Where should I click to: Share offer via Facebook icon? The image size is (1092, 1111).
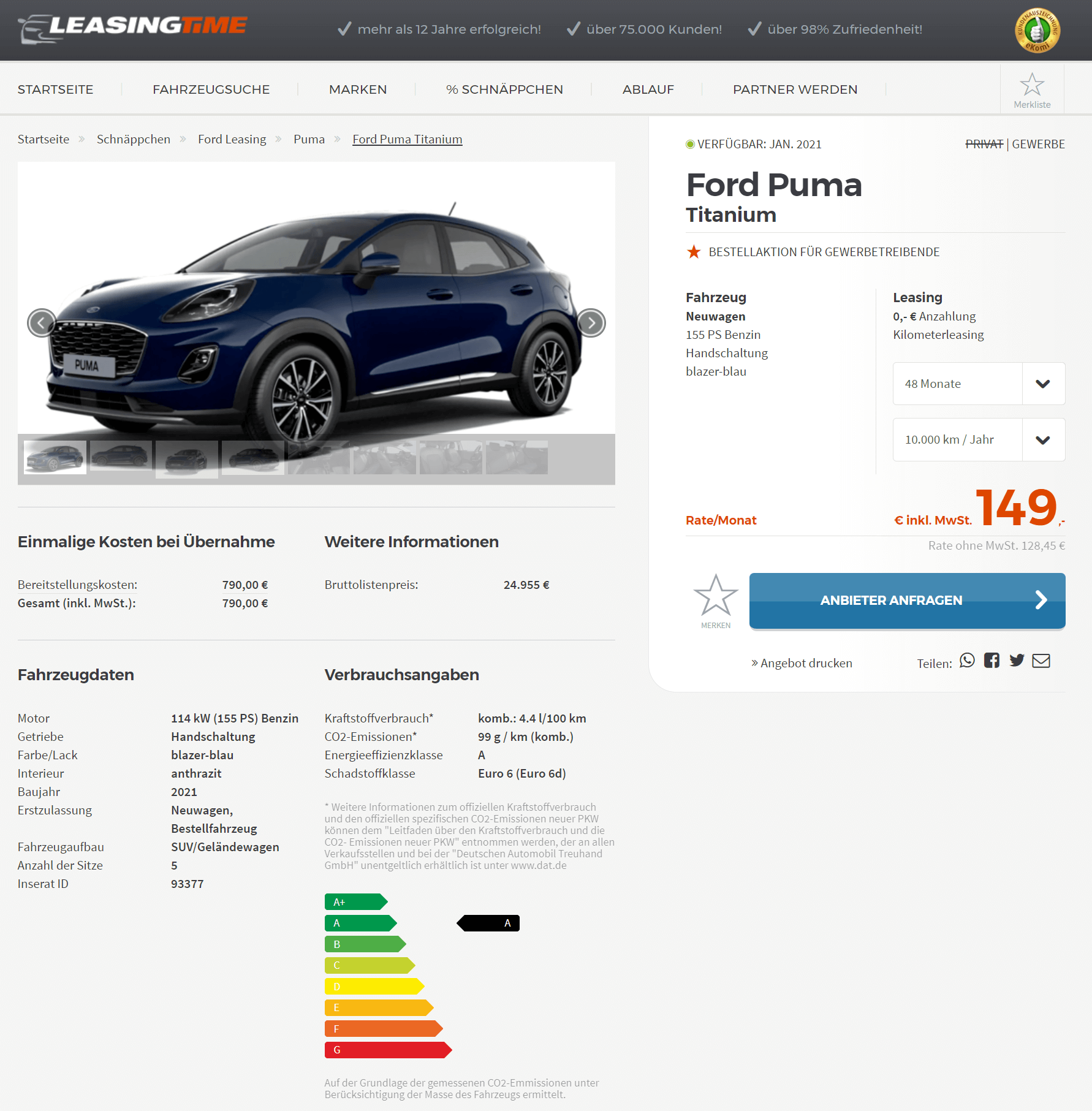[x=992, y=660]
